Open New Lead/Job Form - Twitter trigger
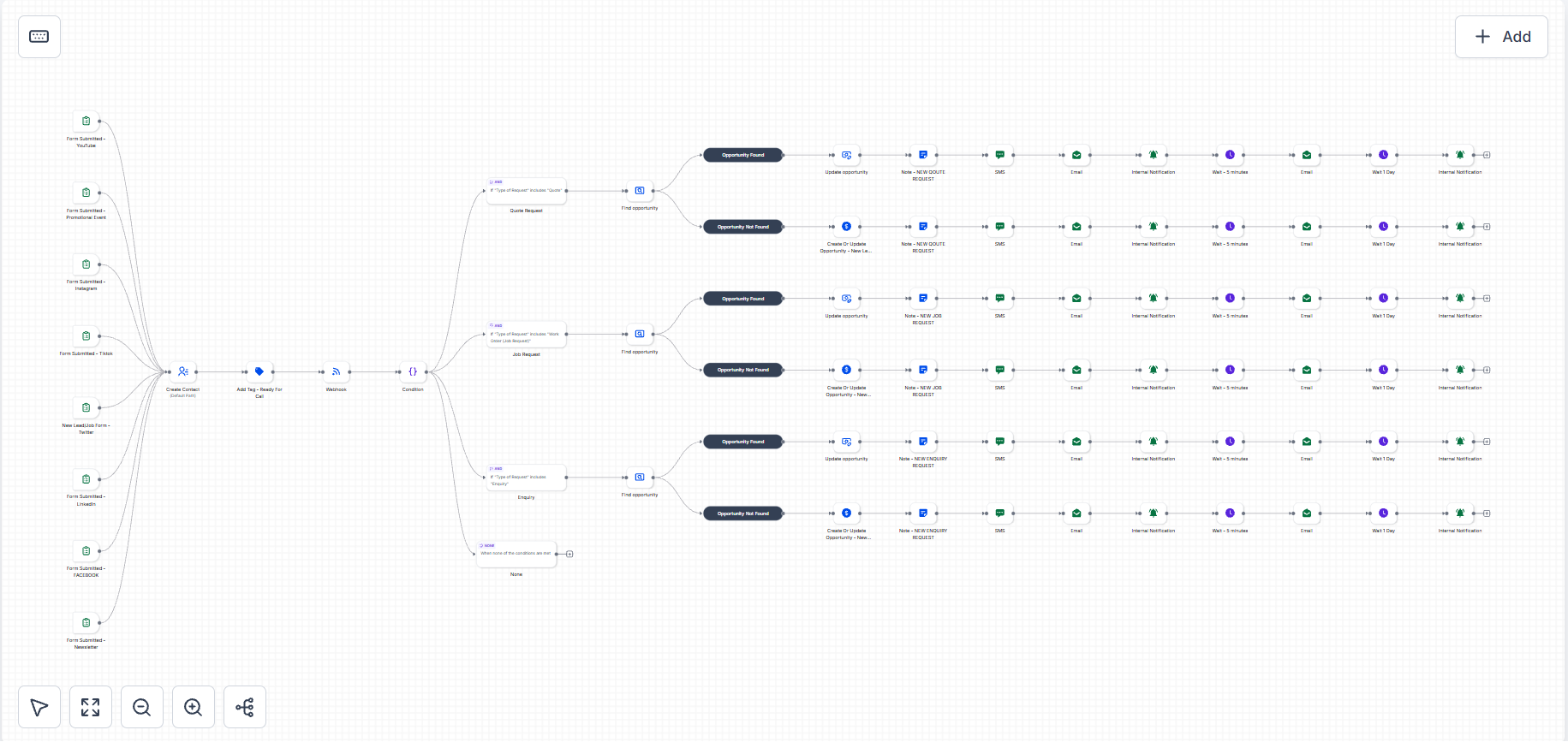Image resolution: width=1568 pixels, height=742 pixels. (86, 407)
